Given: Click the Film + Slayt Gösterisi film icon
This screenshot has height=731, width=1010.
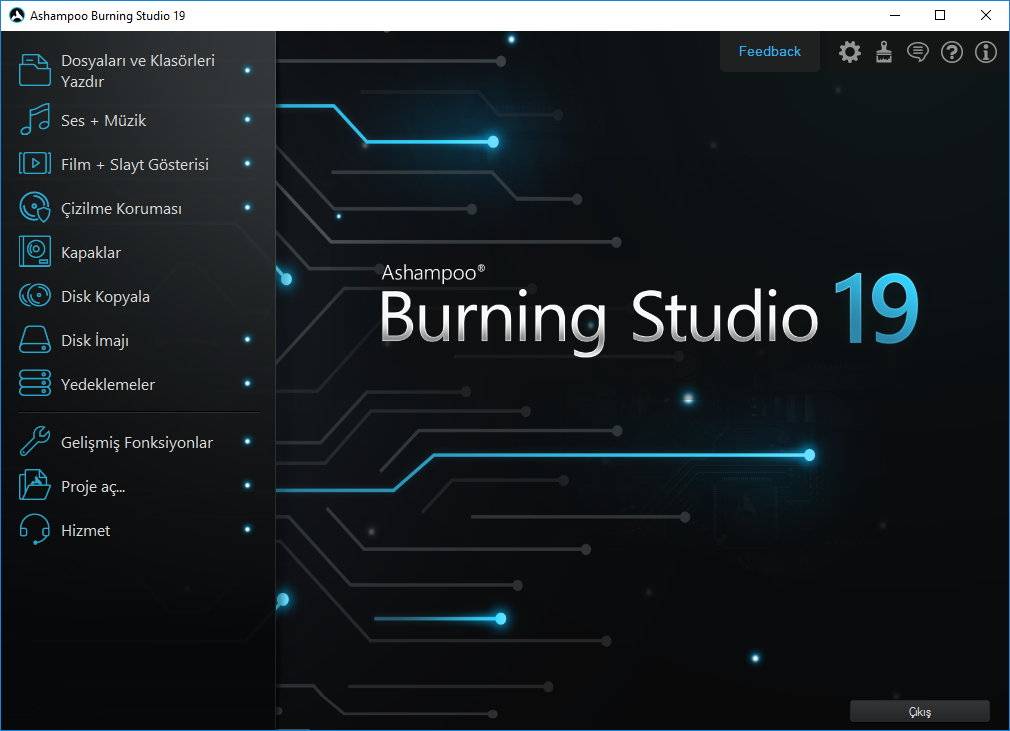Looking at the screenshot, I should coord(35,164).
